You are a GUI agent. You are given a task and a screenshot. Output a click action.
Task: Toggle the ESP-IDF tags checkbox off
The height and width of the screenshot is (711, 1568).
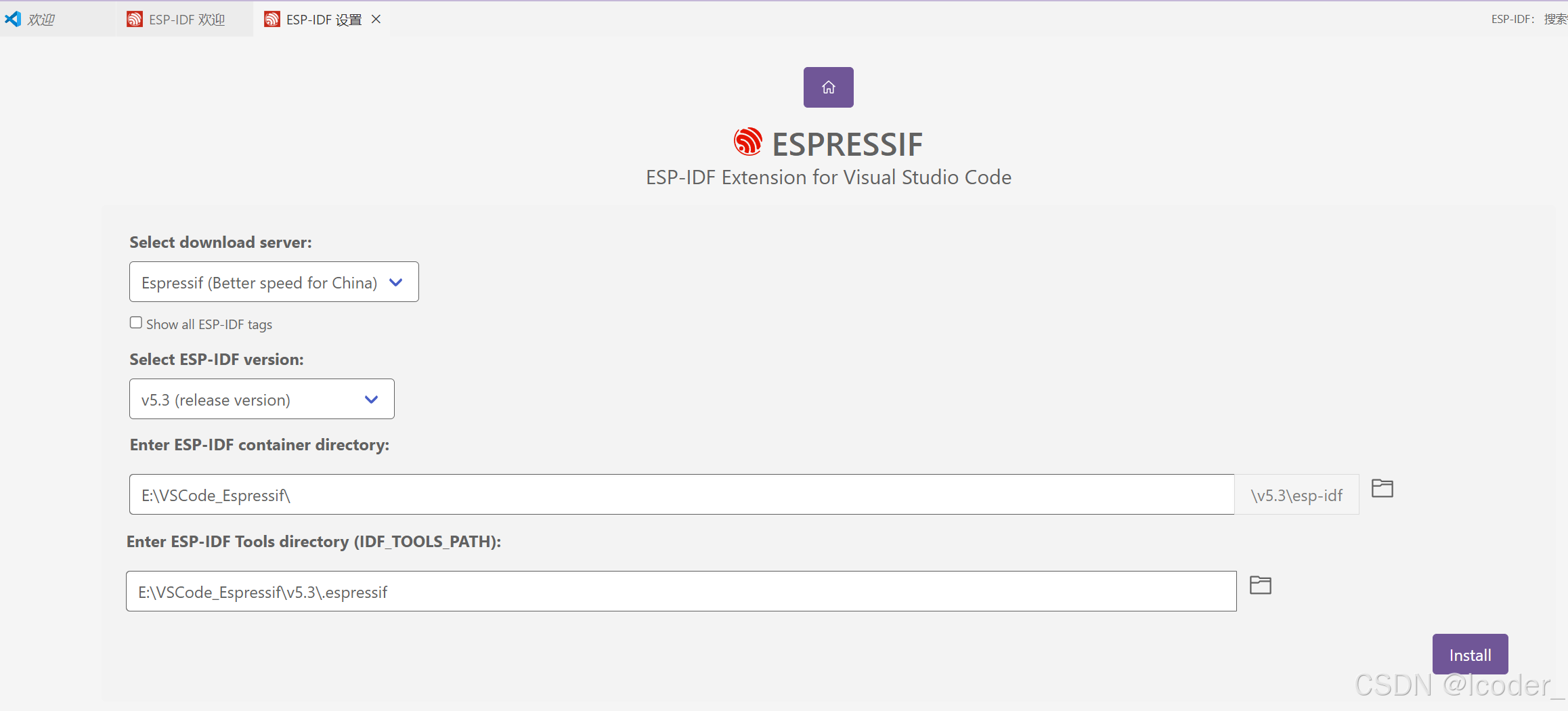pos(135,322)
